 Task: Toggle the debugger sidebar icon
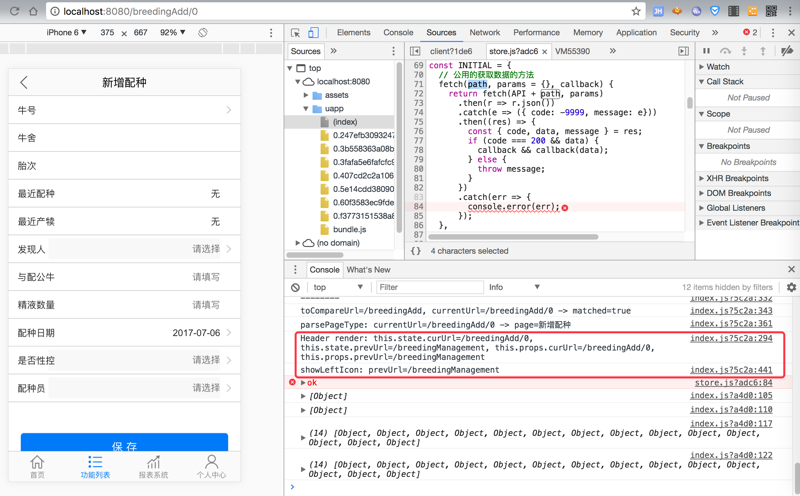(683, 51)
